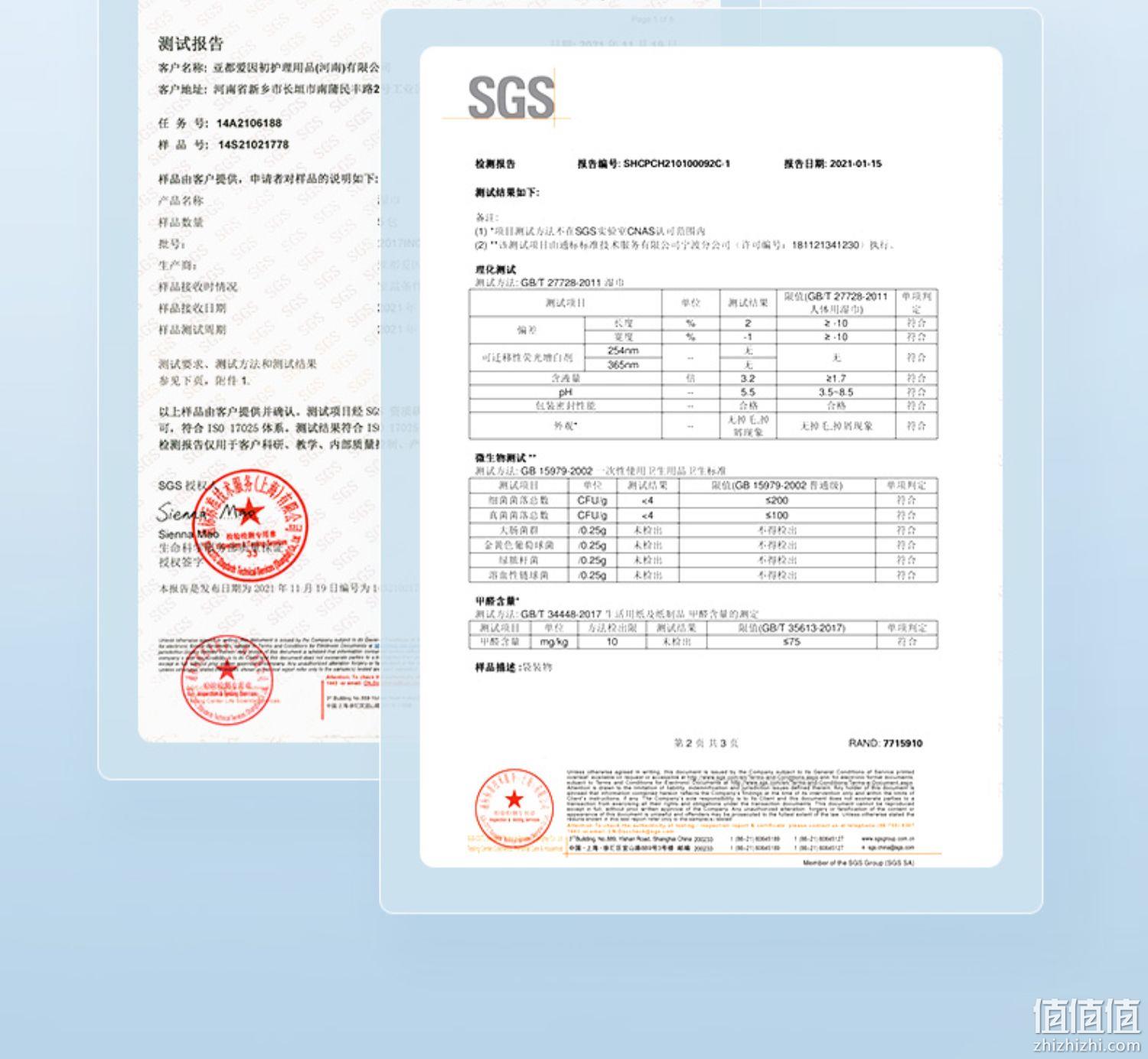The width and height of the screenshot is (1148, 1059).
Task: Select sample number 14S21021778 on the back report
Action: 253,145
